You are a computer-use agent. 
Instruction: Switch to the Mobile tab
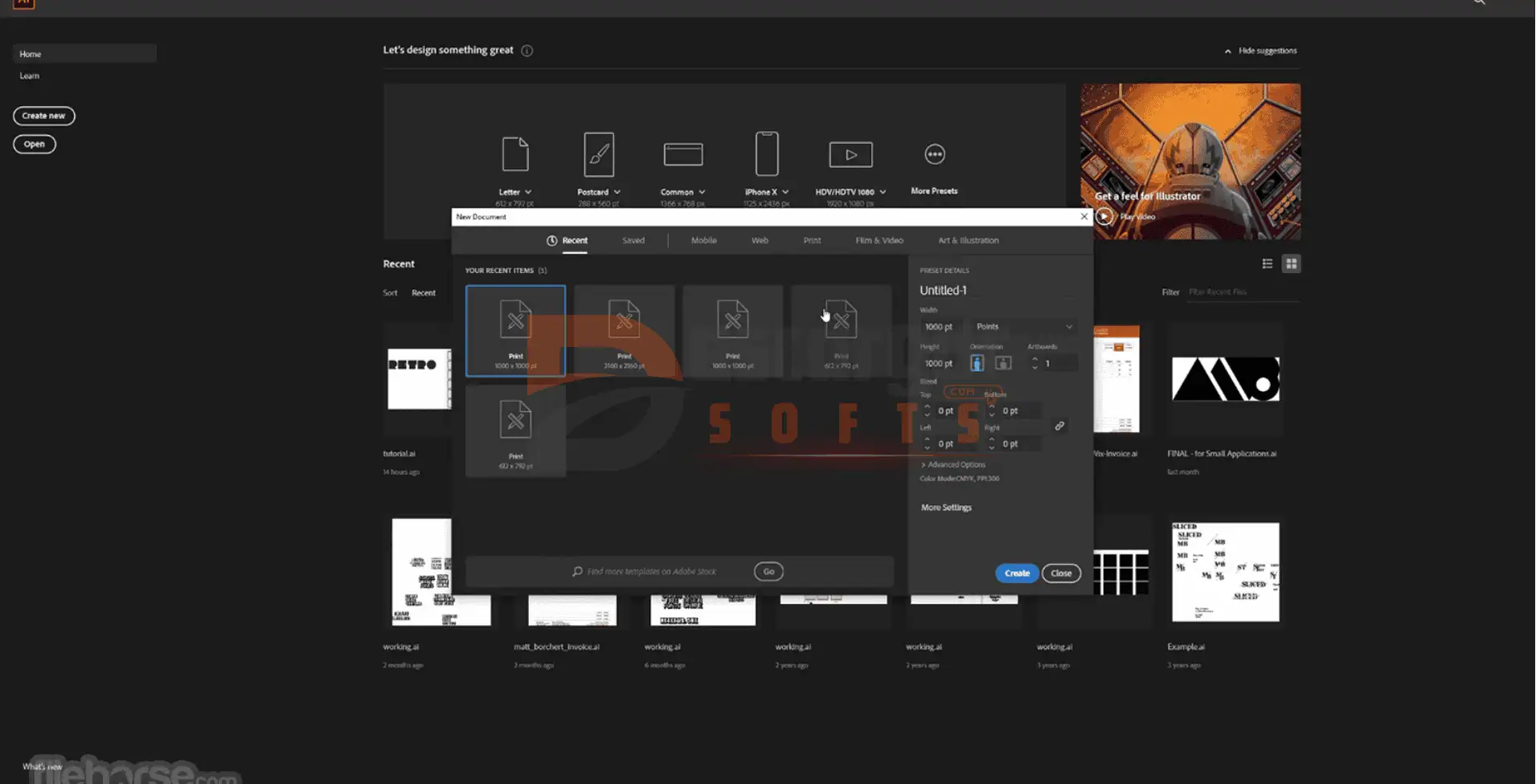coord(703,240)
